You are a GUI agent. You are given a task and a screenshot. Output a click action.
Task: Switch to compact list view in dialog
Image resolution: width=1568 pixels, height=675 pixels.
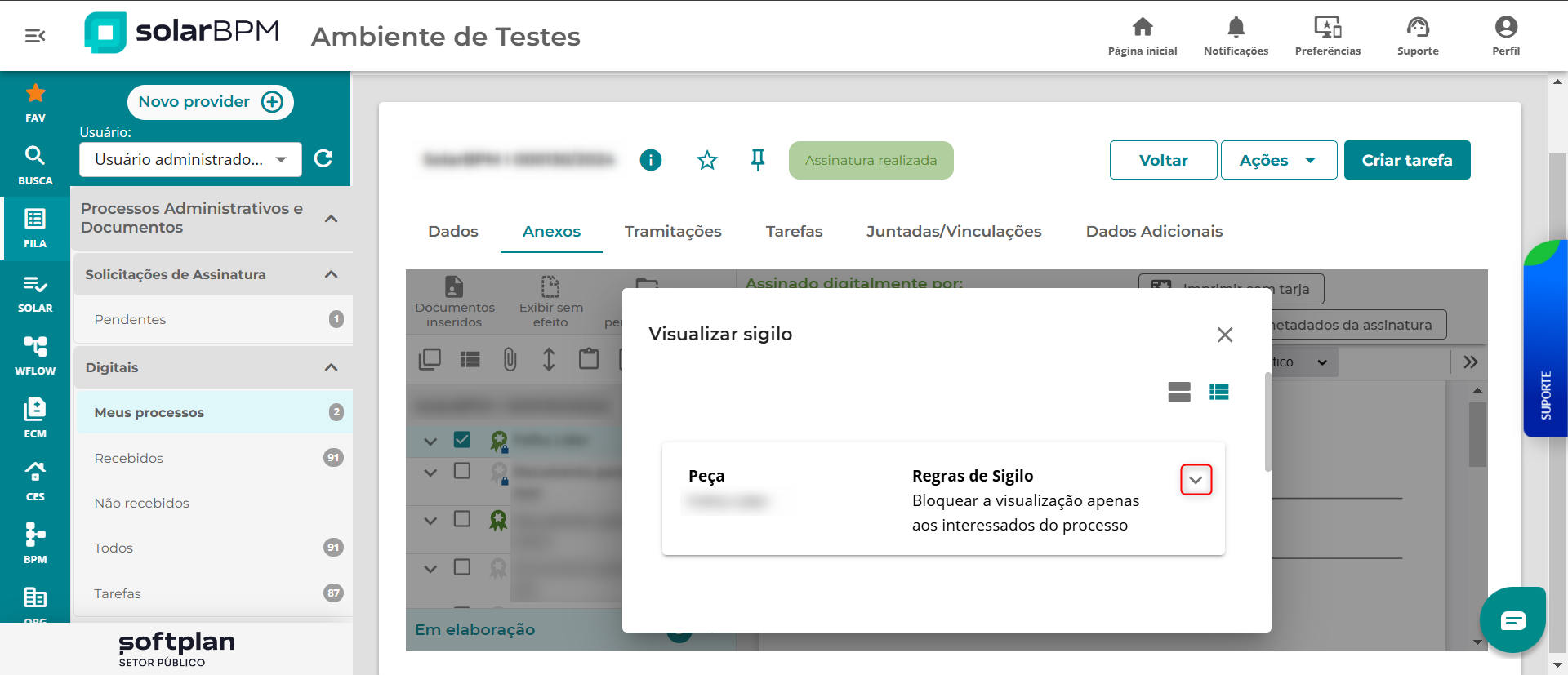tap(1218, 393)
